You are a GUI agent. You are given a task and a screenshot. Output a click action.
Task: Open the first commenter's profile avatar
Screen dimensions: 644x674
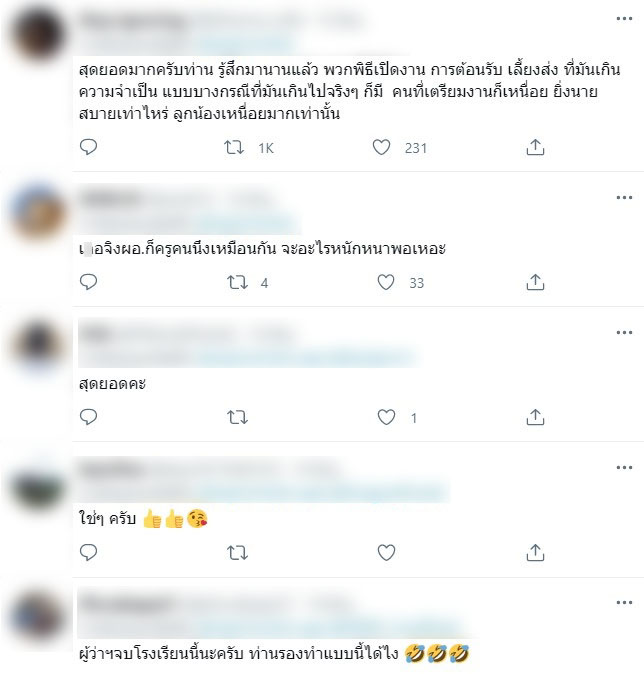point(38,35)
